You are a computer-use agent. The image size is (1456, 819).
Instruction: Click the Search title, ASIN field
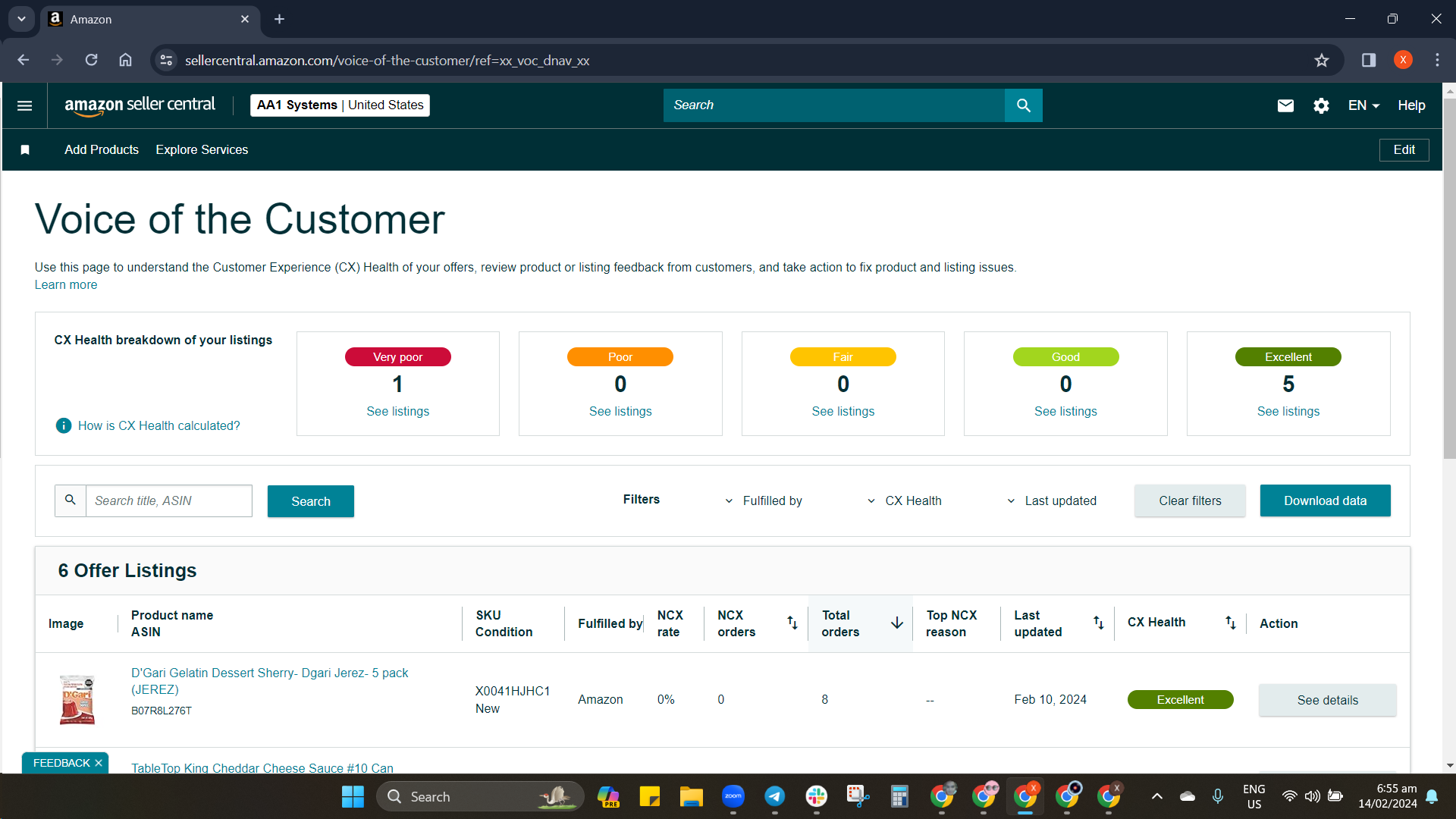point(168,500)
